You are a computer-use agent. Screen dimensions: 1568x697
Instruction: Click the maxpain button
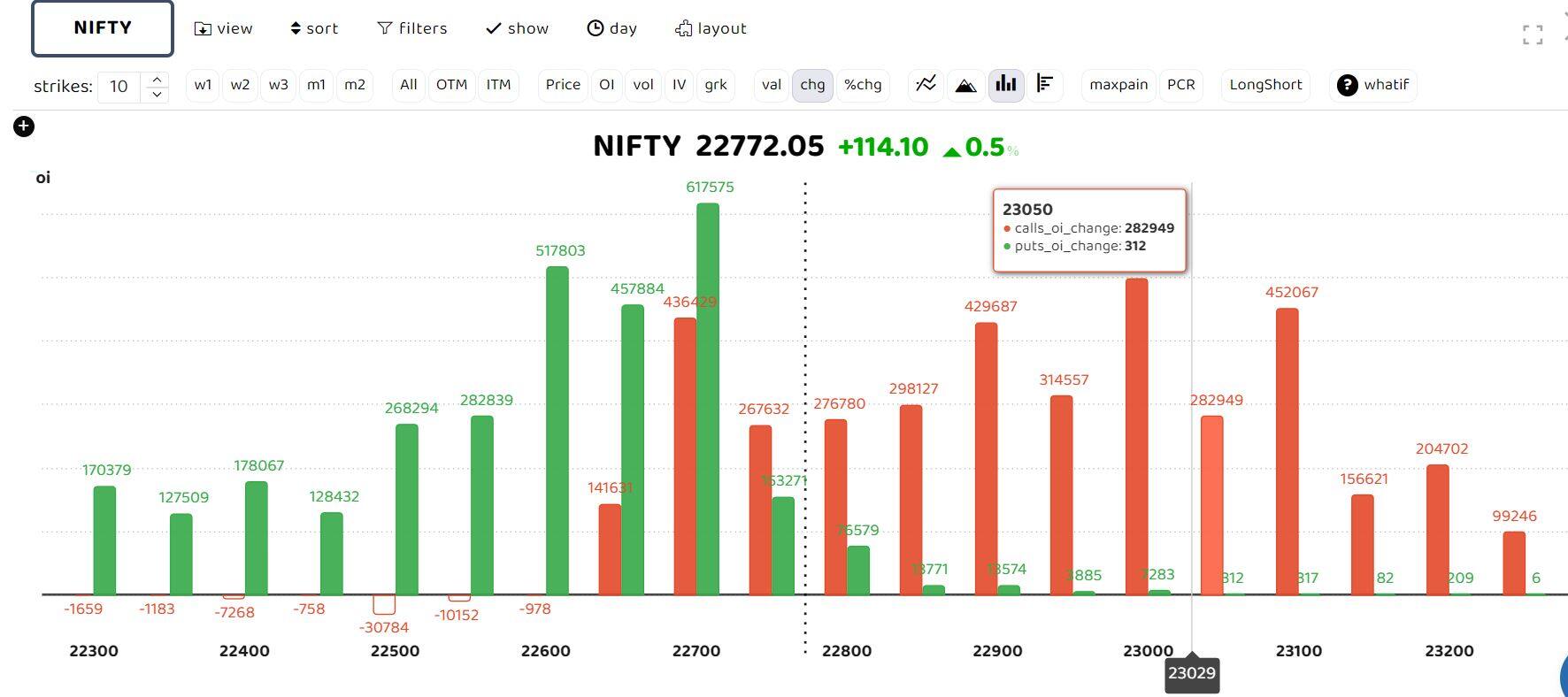1118,85
